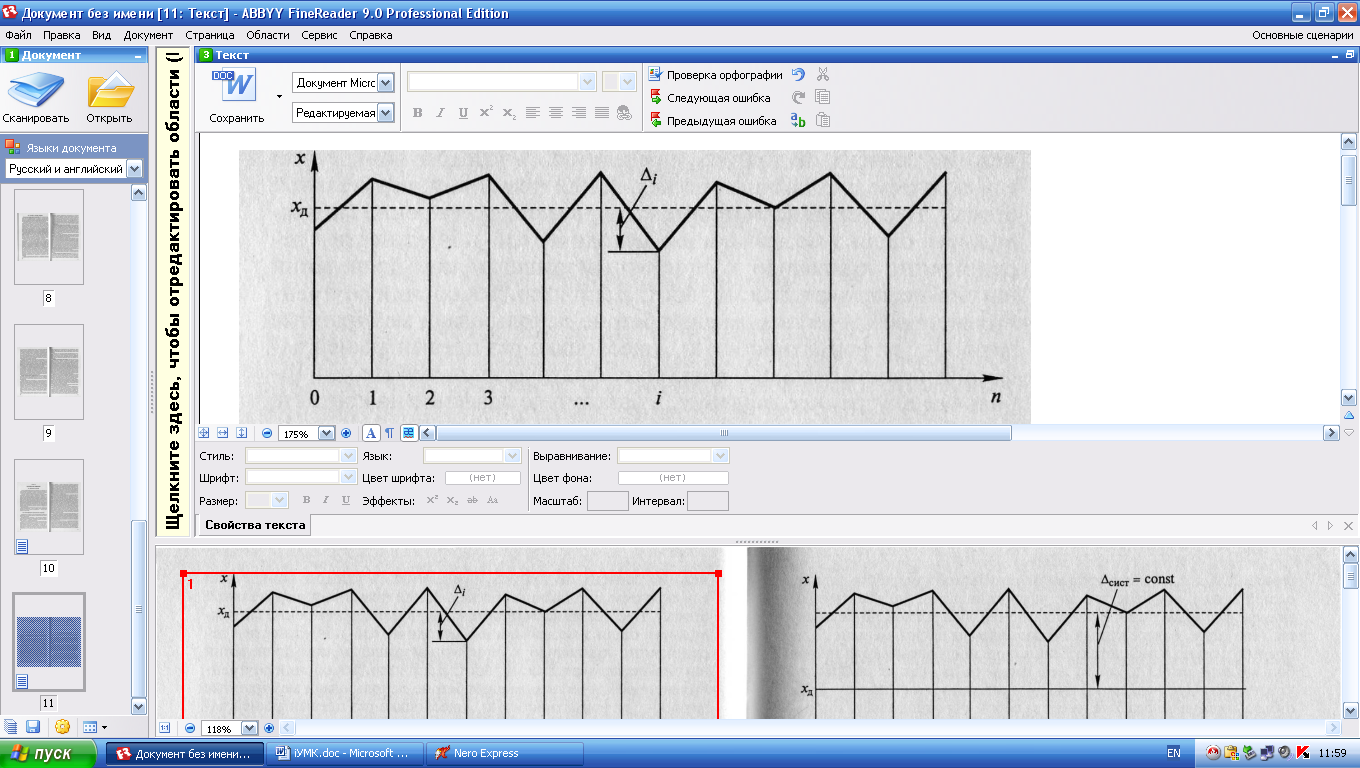Image resolution: width=1360 pixels, height=768 pixels.
Task: Toggle non-printing paragraph marks ¶ button
Action: tap(389, 433)
